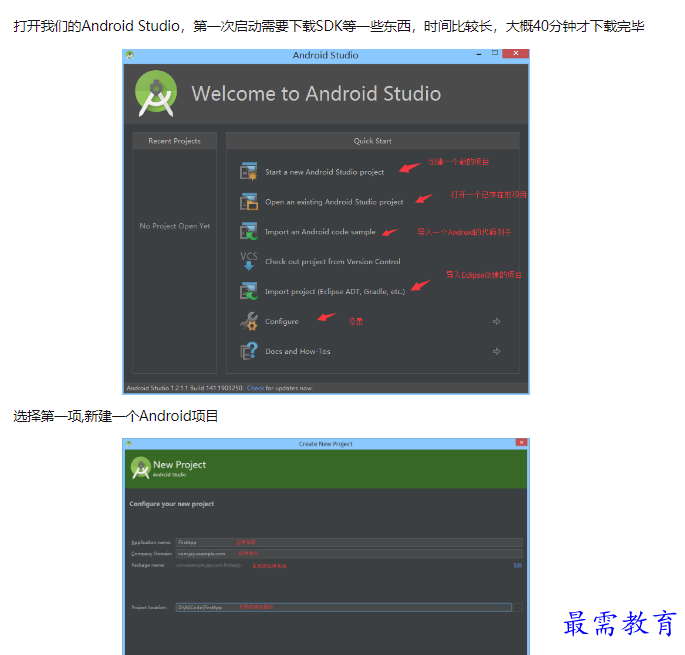Viewport: 685px width, 655px height.
Task: Click the Package name value text
Action: click(x=208, y=565)
